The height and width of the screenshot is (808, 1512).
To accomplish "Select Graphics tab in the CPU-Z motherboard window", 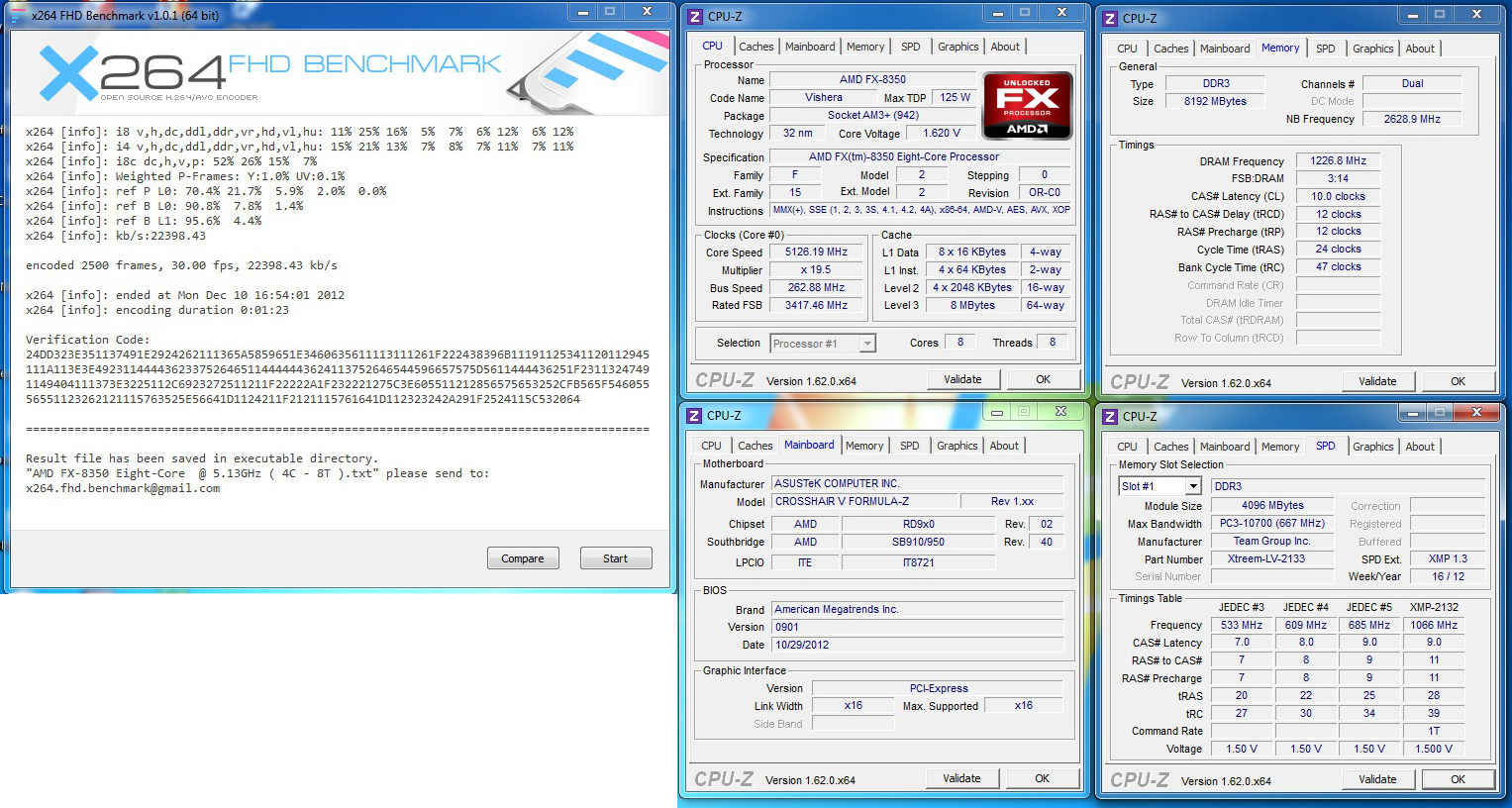I will 958,446.
